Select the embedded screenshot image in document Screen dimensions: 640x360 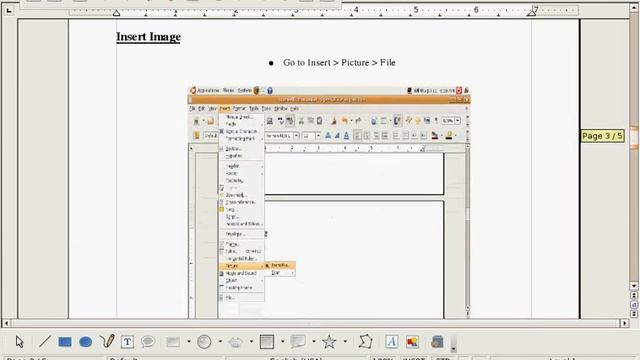point(329,202)
